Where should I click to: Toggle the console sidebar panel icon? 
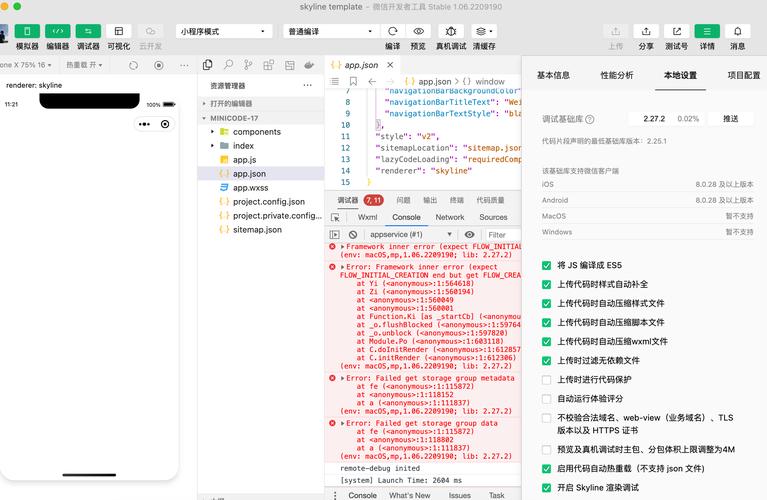(335, 234)
